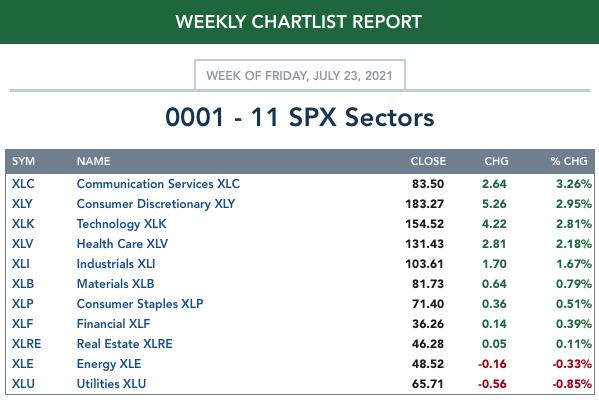Click the 0001 - 11 SPX Sectors title
Image resolution: width=599 pixels, height=400 pixels.
pyautogui.click(x=300, y=117)
